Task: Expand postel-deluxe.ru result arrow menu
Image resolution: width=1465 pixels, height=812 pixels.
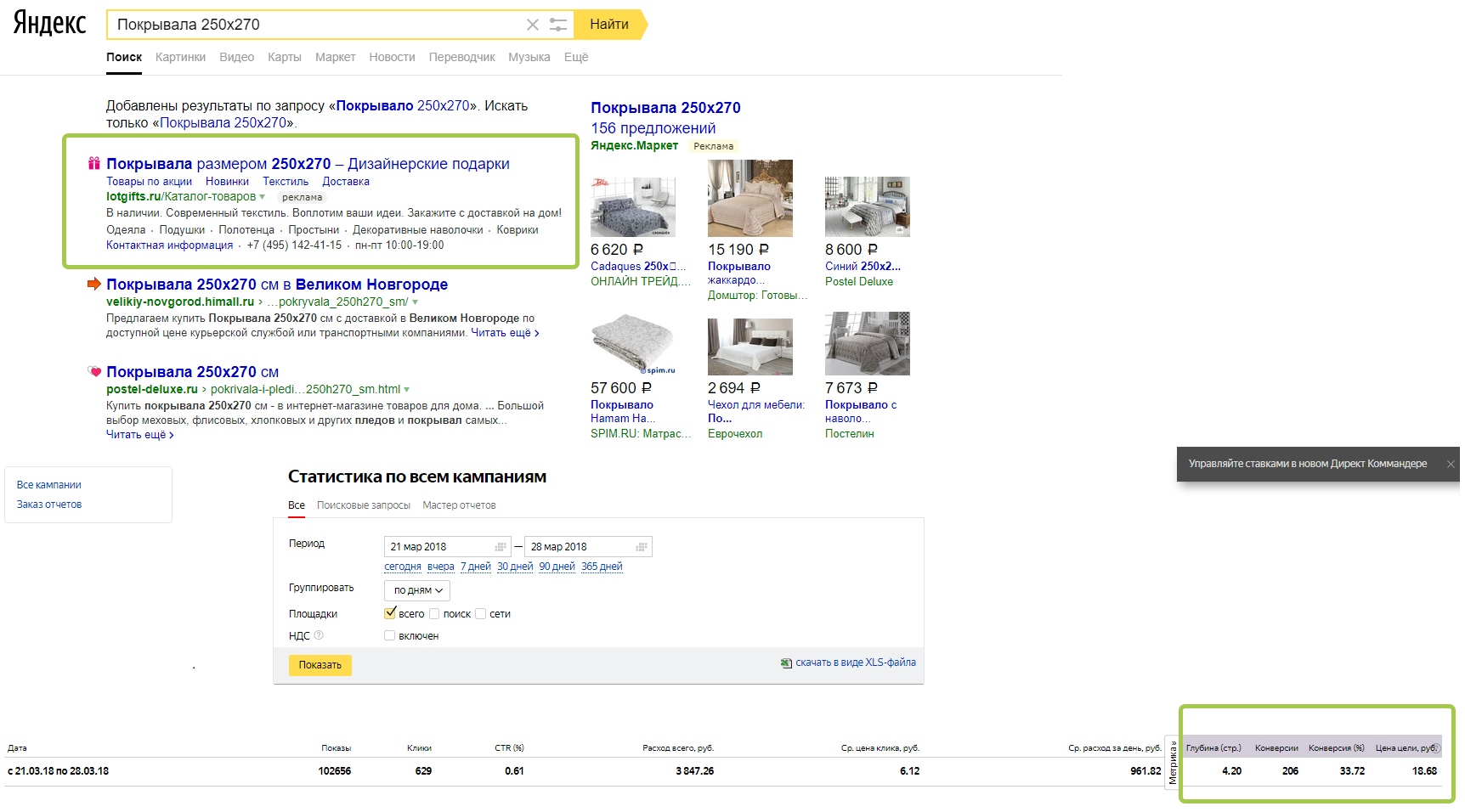Action: click(x=407, y=390)
